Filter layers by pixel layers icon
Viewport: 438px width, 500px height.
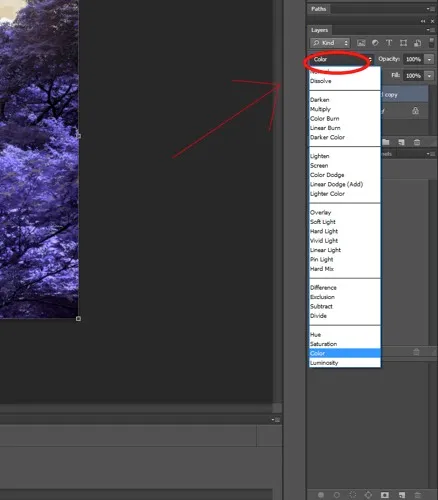coord(361,43)
